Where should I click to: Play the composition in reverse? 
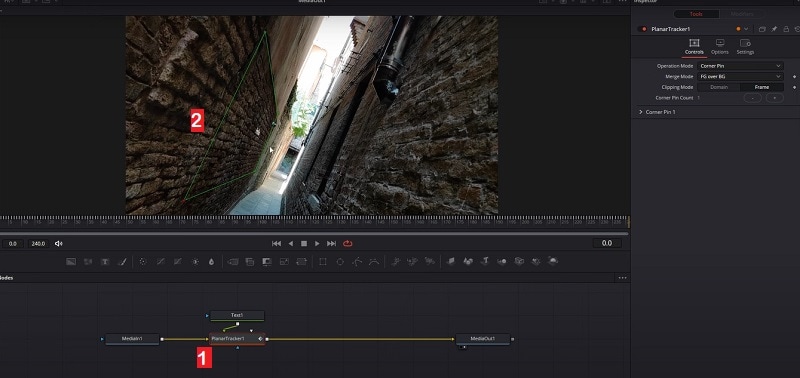(291, 244)
